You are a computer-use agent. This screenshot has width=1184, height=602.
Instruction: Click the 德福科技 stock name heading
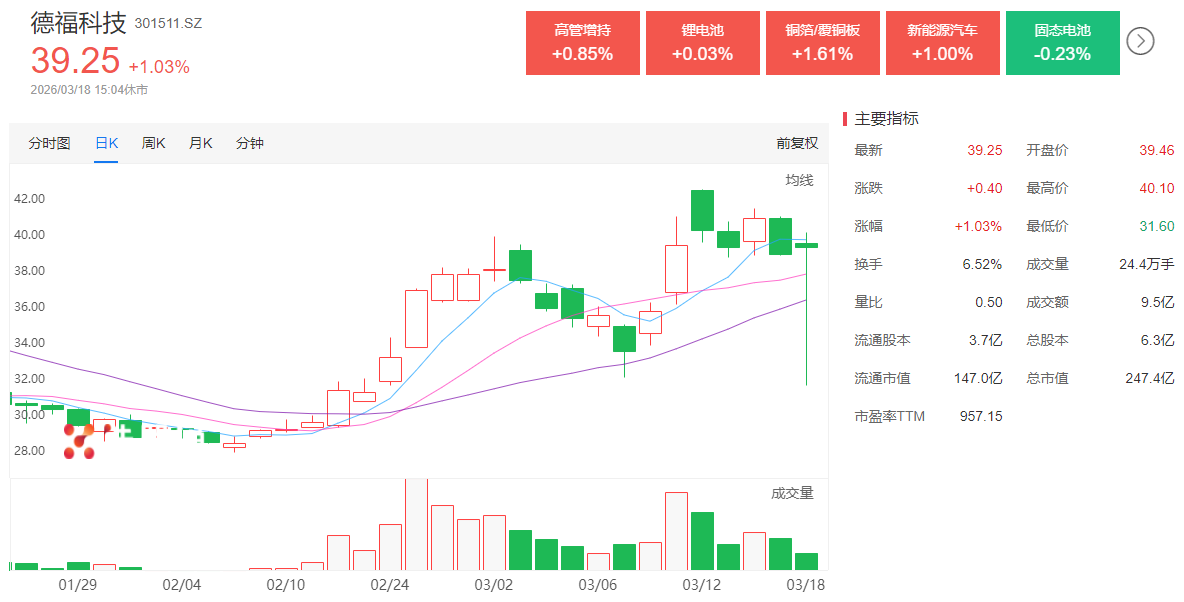(x=79, y=22)
